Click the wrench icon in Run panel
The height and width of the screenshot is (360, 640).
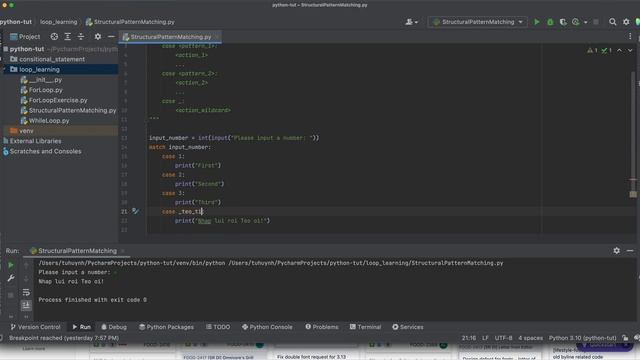[x=11, y=278]
